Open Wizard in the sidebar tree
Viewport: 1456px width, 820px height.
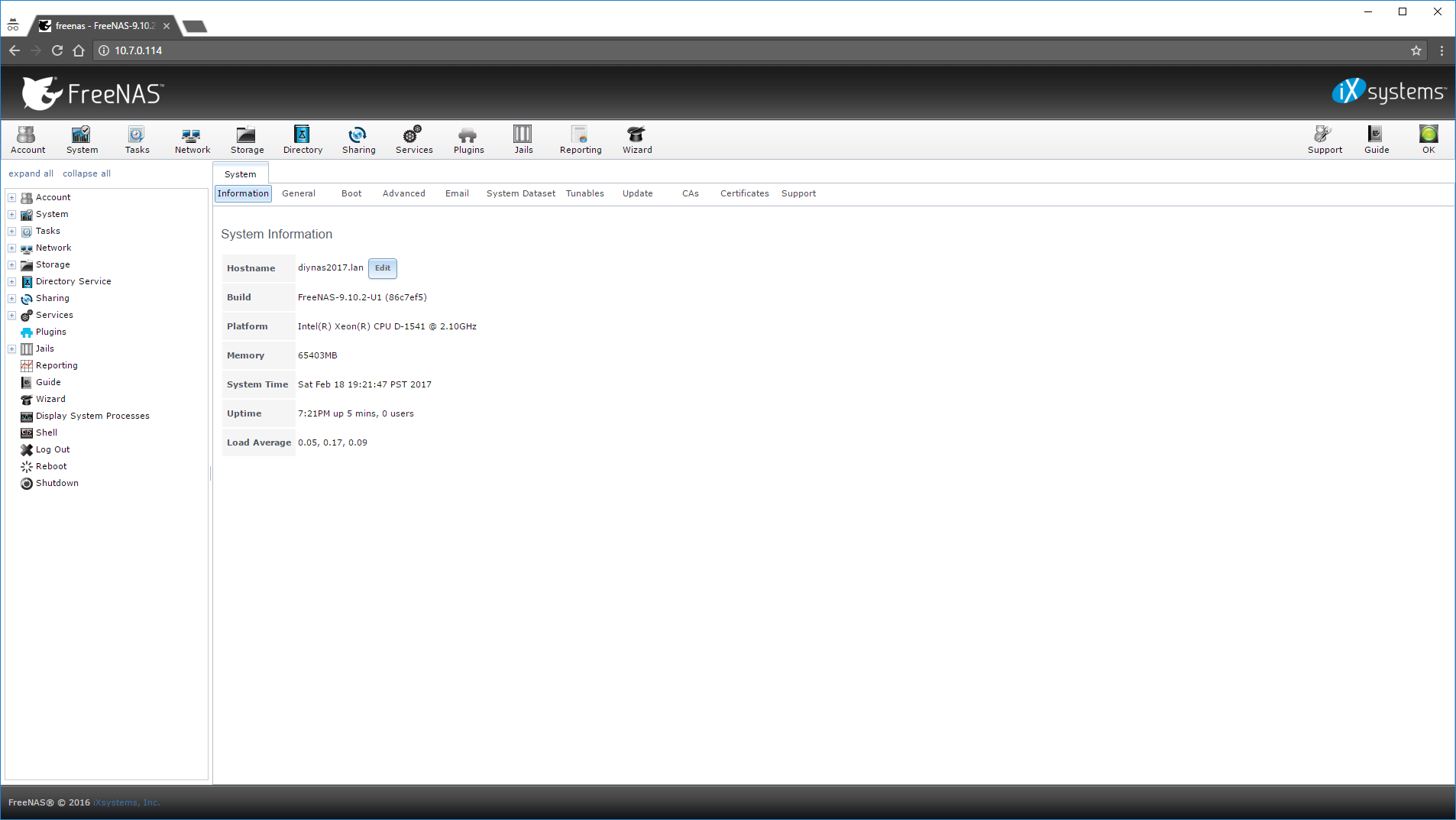point(50,399)
